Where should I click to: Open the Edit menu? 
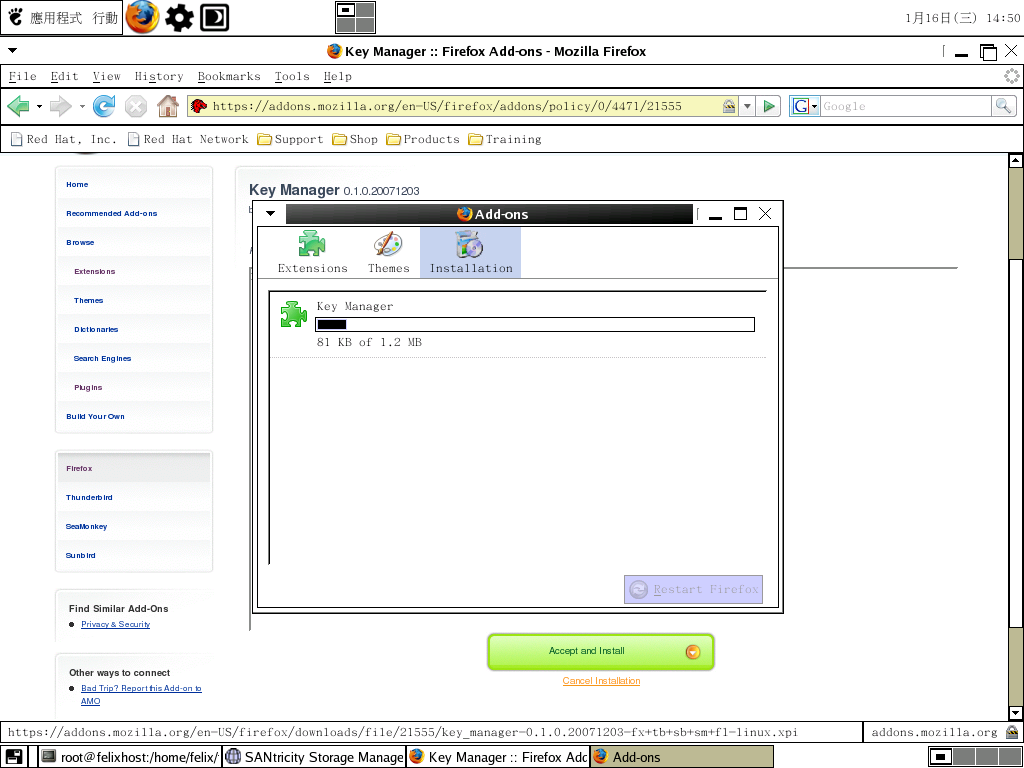[x=65, y=76]
